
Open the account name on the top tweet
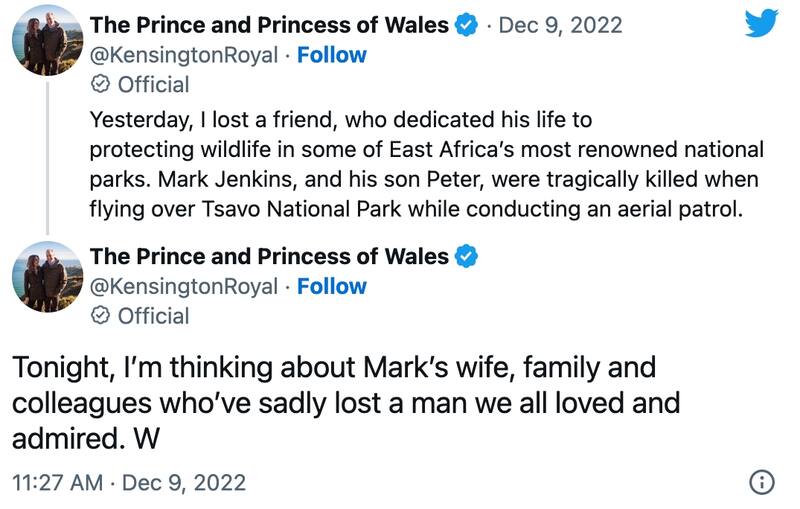pos(269,25)
